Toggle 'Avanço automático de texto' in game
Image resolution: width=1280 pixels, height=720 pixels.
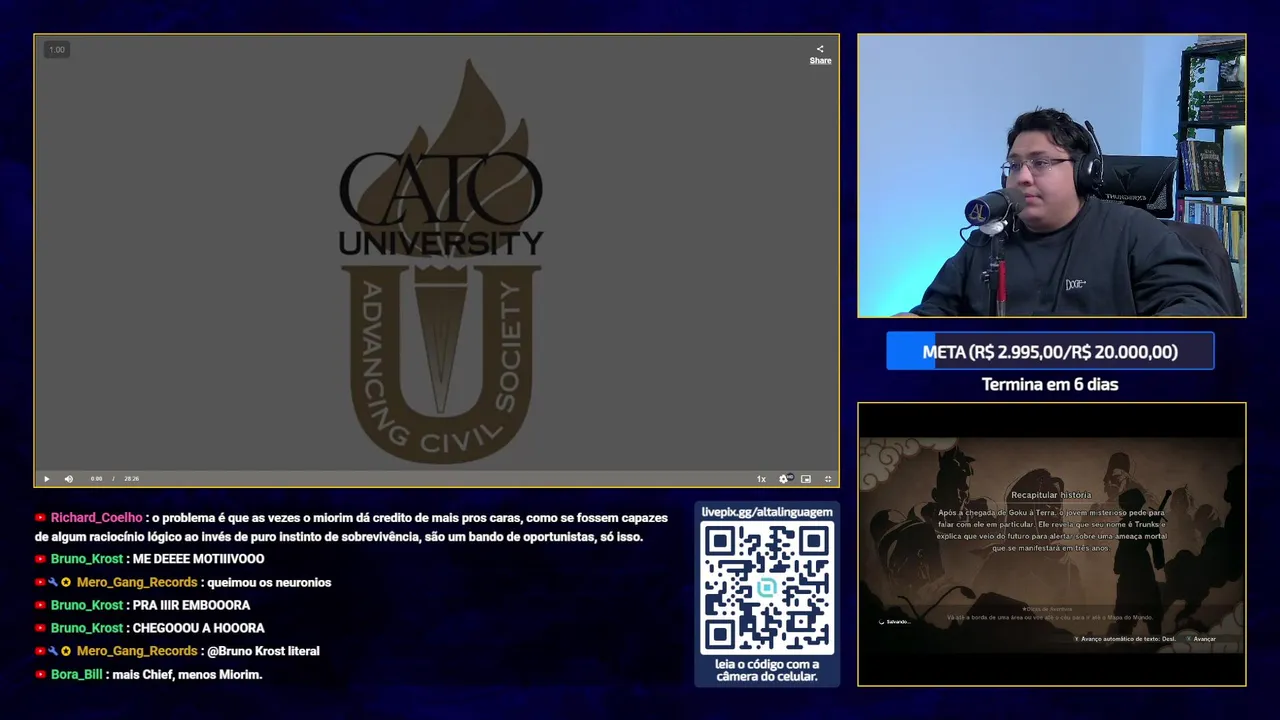pyautogui.click(x=1129, y=639)
